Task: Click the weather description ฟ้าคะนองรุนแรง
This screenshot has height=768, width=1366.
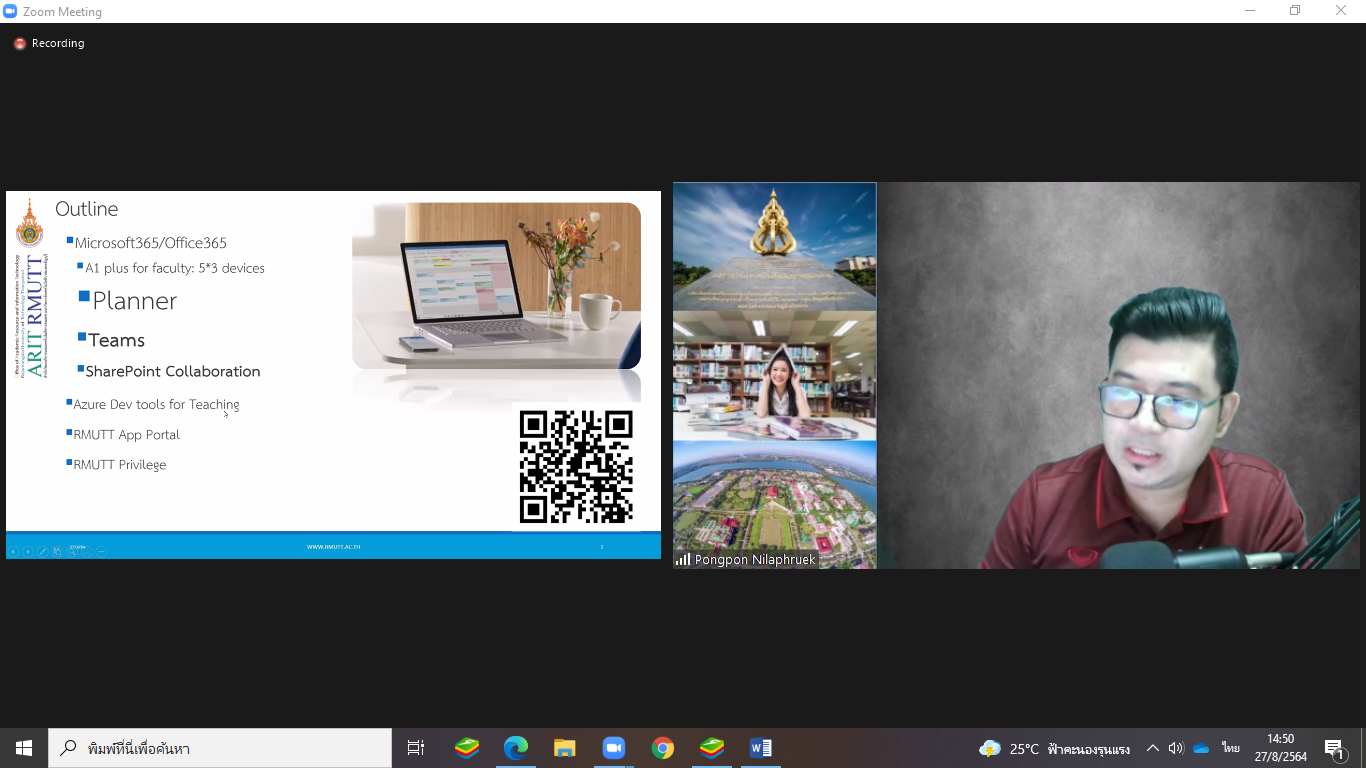Action: [1089, 749]
